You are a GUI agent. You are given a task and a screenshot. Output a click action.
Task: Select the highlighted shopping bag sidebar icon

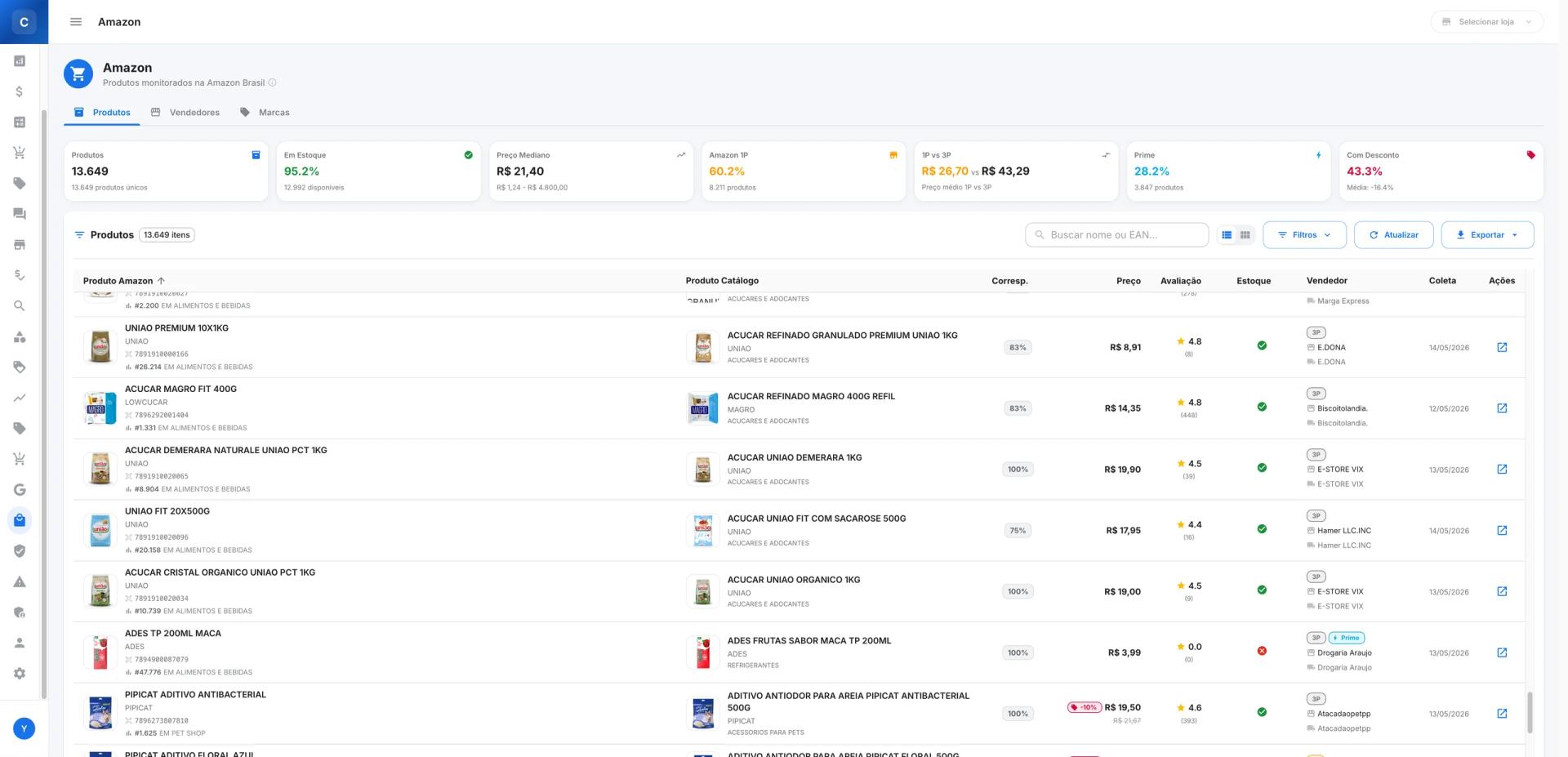point(20,520)
